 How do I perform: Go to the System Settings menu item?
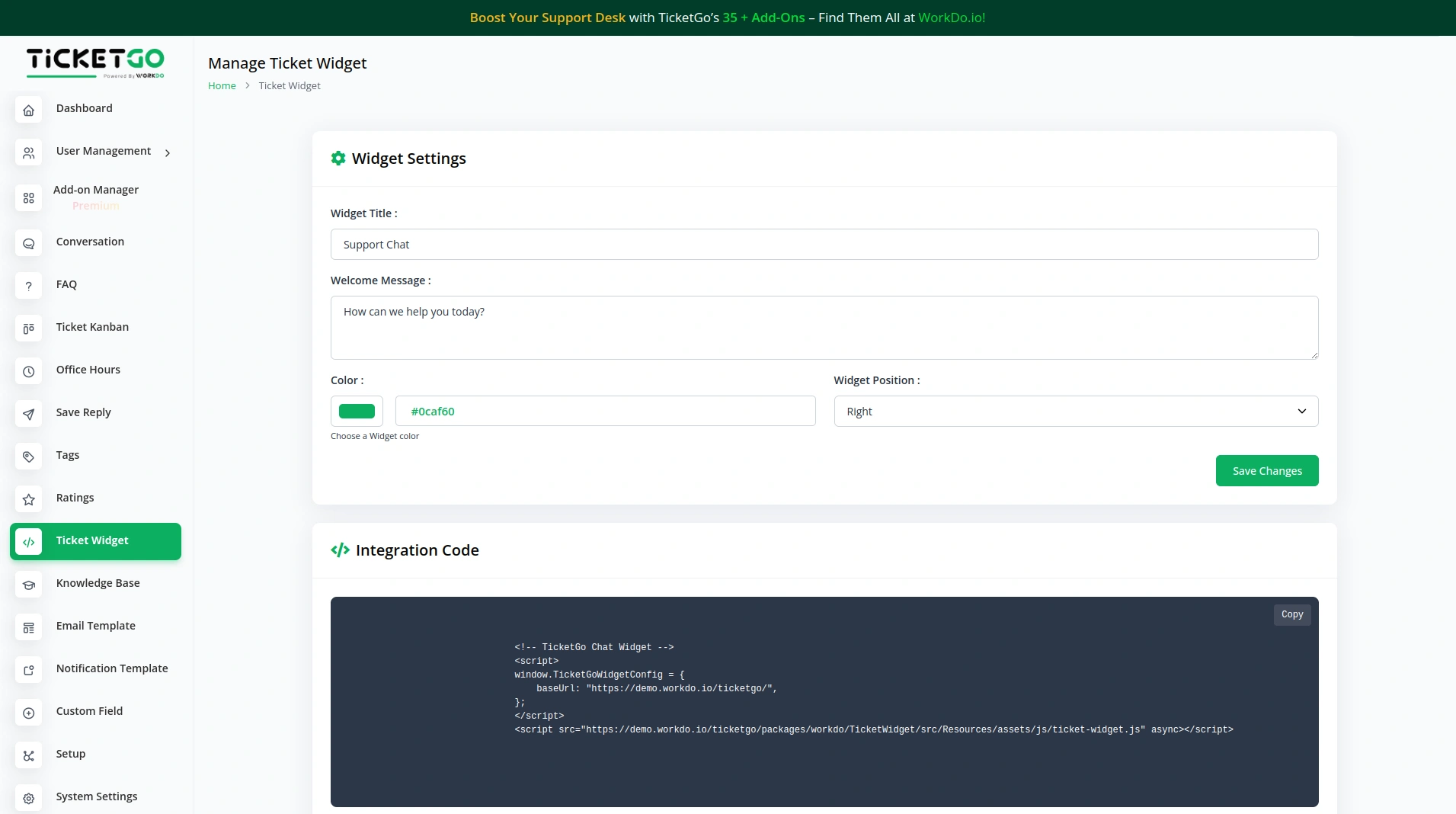pyautogui.click(x=96, y=796)
